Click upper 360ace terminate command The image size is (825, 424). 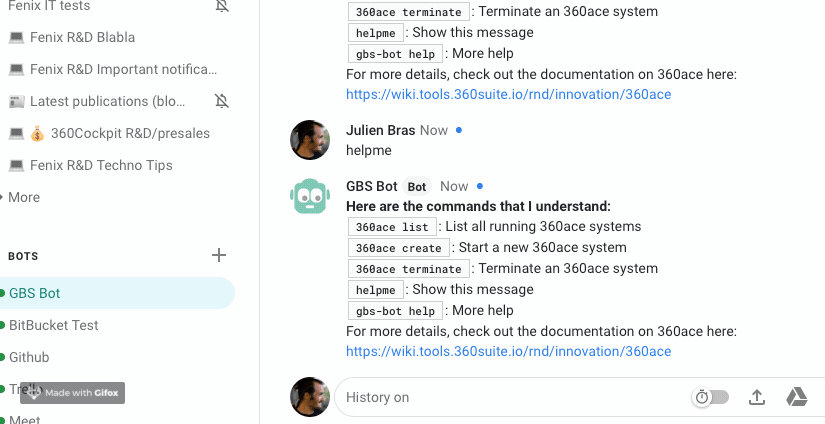(x=408, y=12)
